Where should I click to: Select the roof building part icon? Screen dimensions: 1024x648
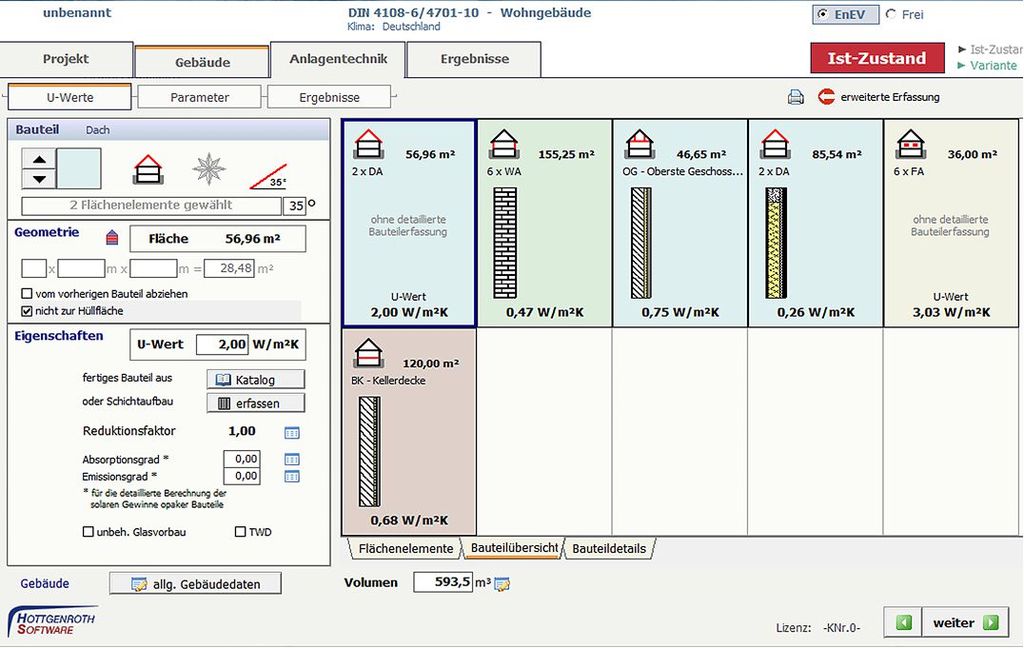[x=148, y=168]
